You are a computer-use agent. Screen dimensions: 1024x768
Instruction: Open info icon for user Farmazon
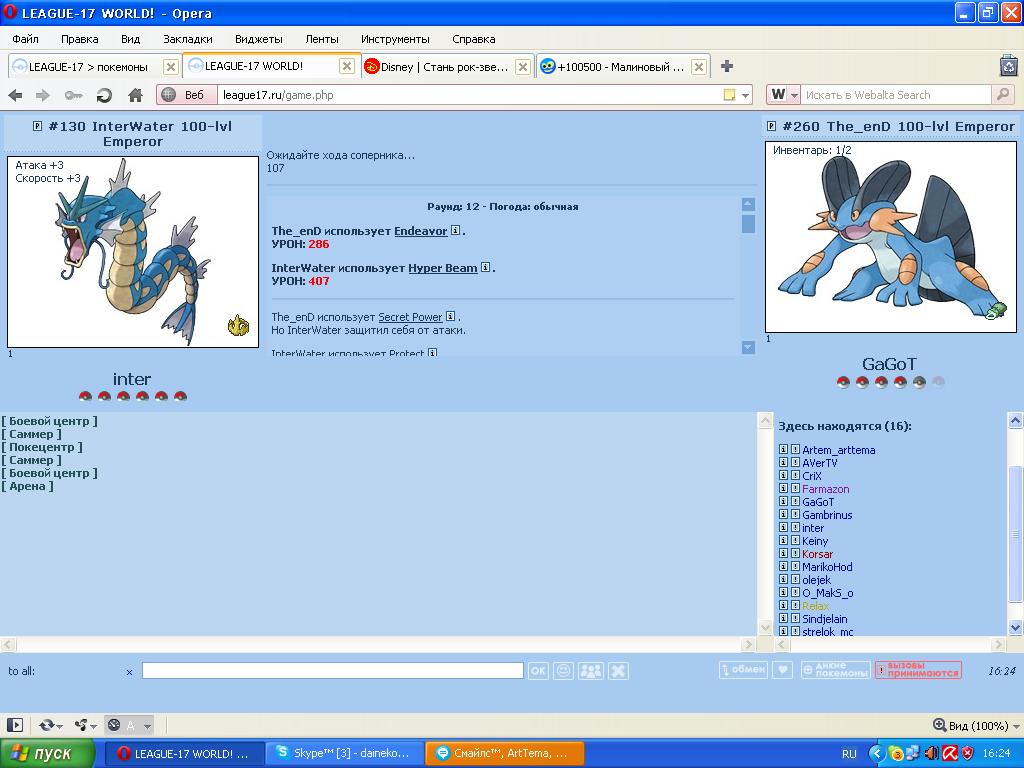783,488
